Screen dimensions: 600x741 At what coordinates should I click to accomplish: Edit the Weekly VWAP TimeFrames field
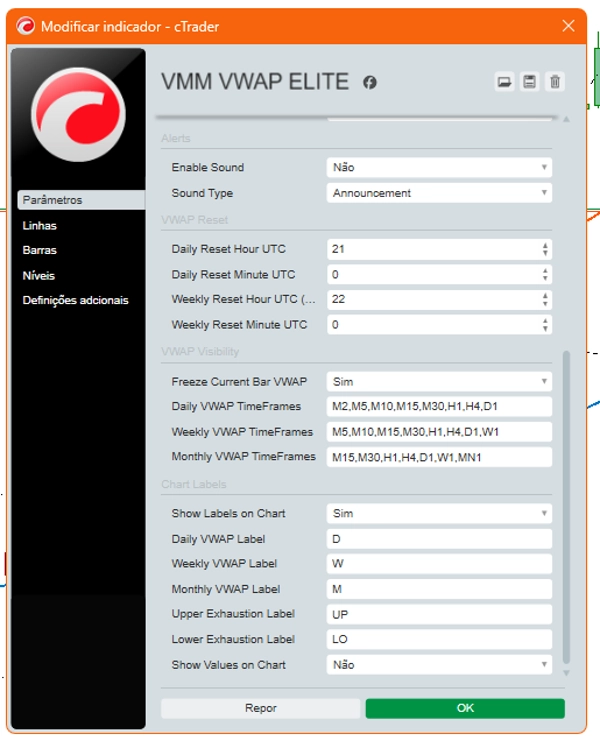(439, 432)
